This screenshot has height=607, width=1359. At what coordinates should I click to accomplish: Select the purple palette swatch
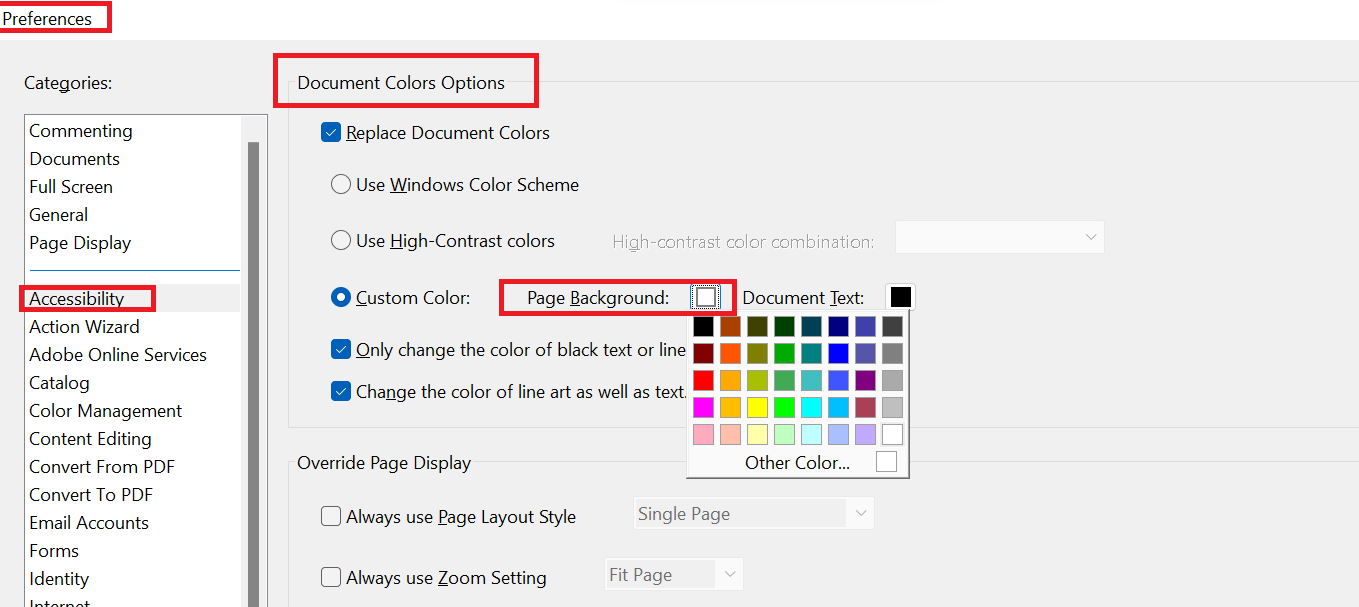coord(865,380)
